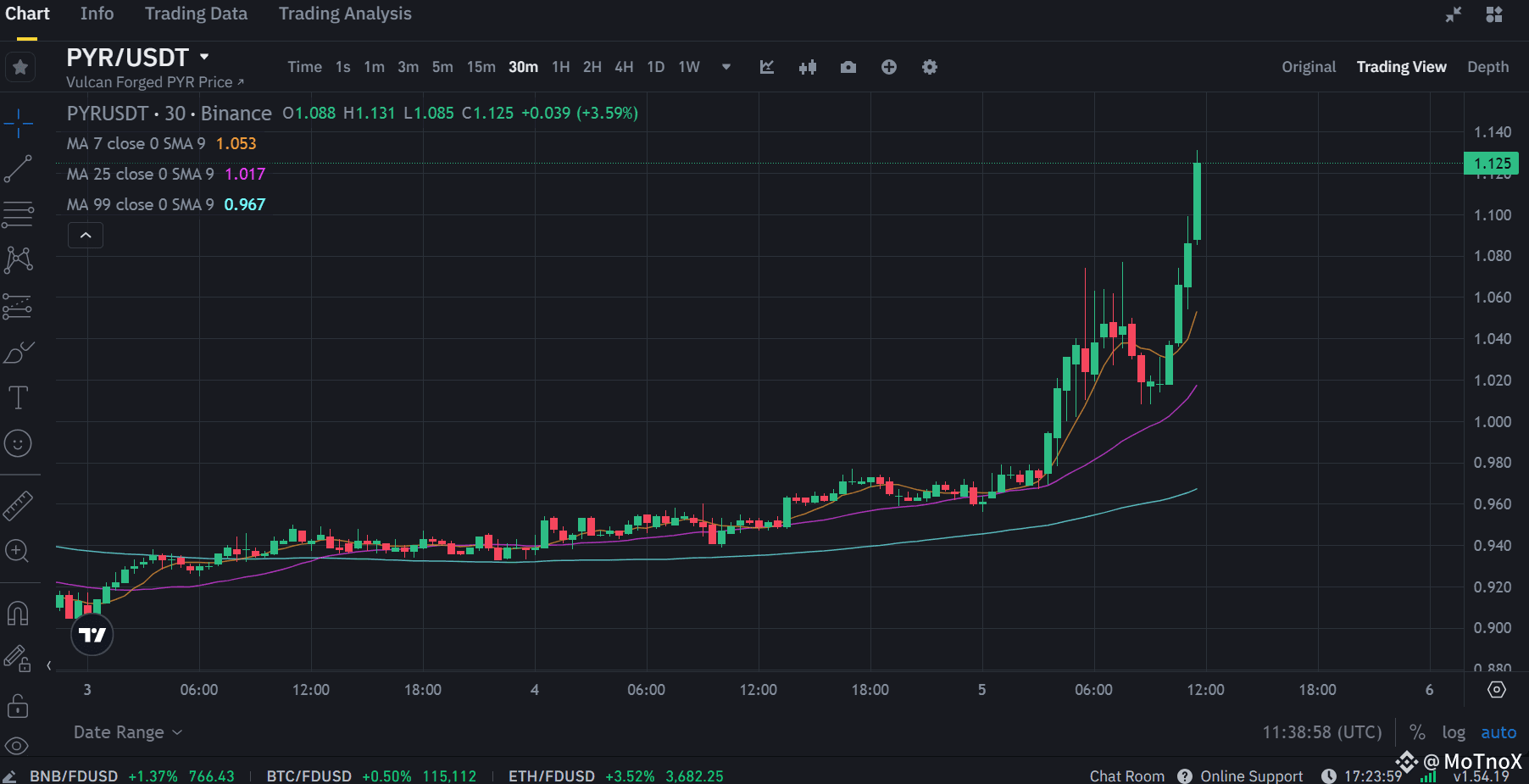Hide all drawings with the eye icon
This screenshot has width=1529, height=784.
click(x=18, y=746)
